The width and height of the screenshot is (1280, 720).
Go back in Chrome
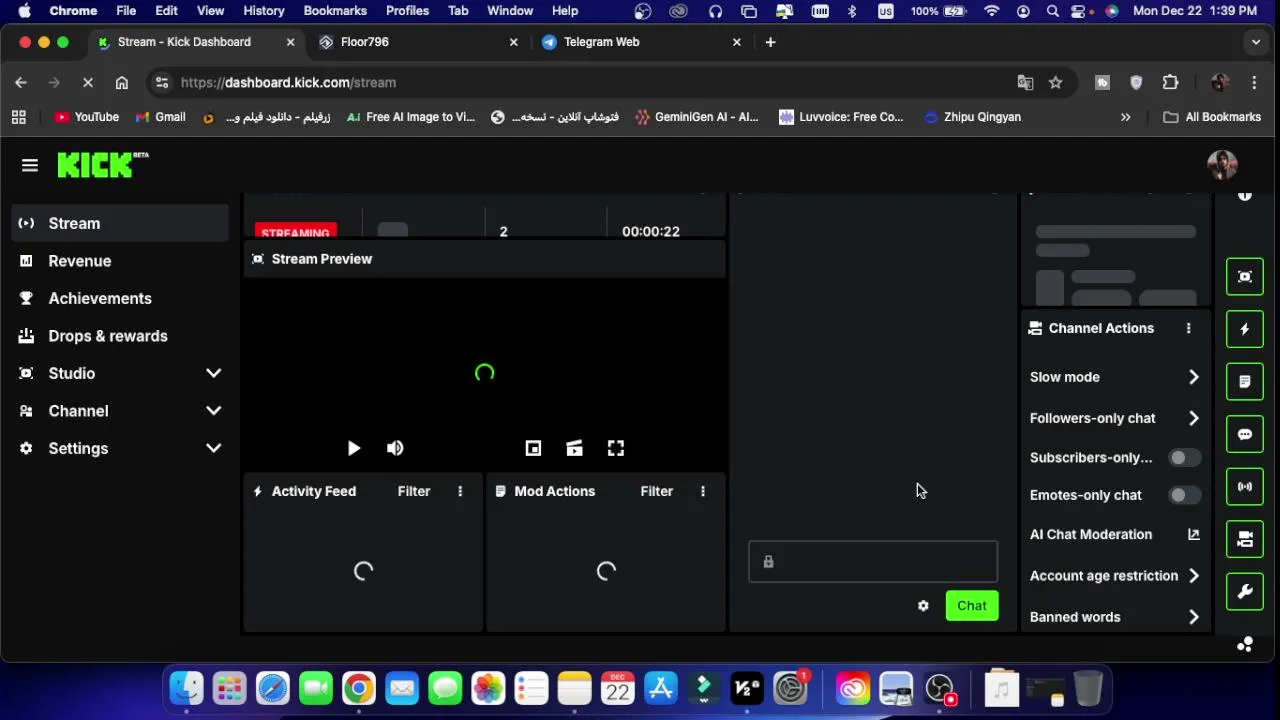point(21,83)
